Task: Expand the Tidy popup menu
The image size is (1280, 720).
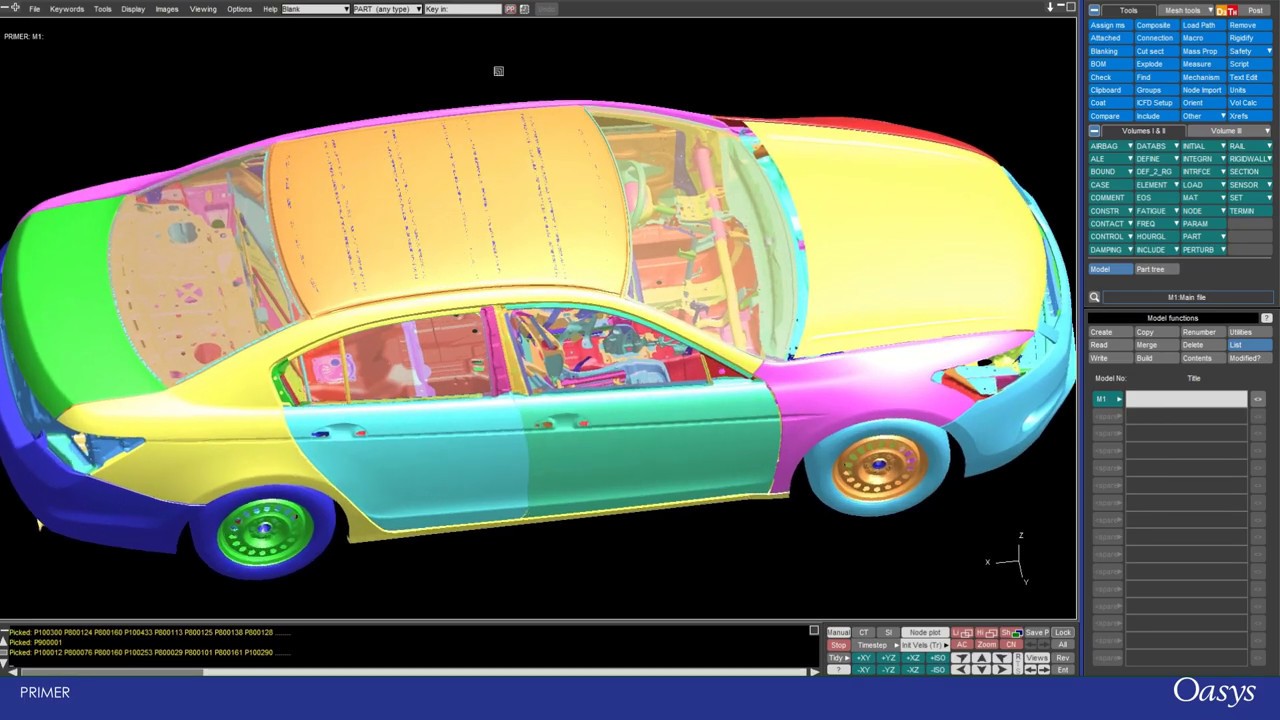Action: [838, 657]
